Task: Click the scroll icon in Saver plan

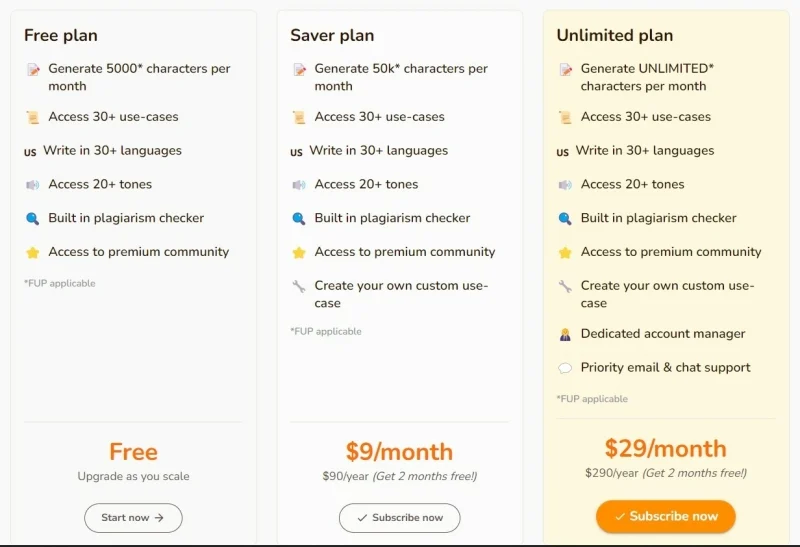Action: (x=299, y=118)
